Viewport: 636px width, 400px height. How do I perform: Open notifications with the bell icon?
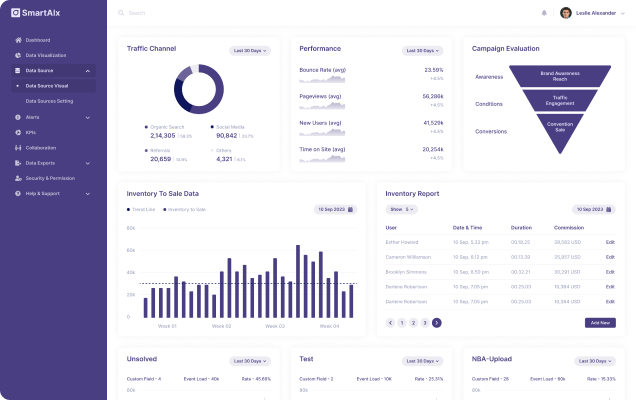[544, 13]
